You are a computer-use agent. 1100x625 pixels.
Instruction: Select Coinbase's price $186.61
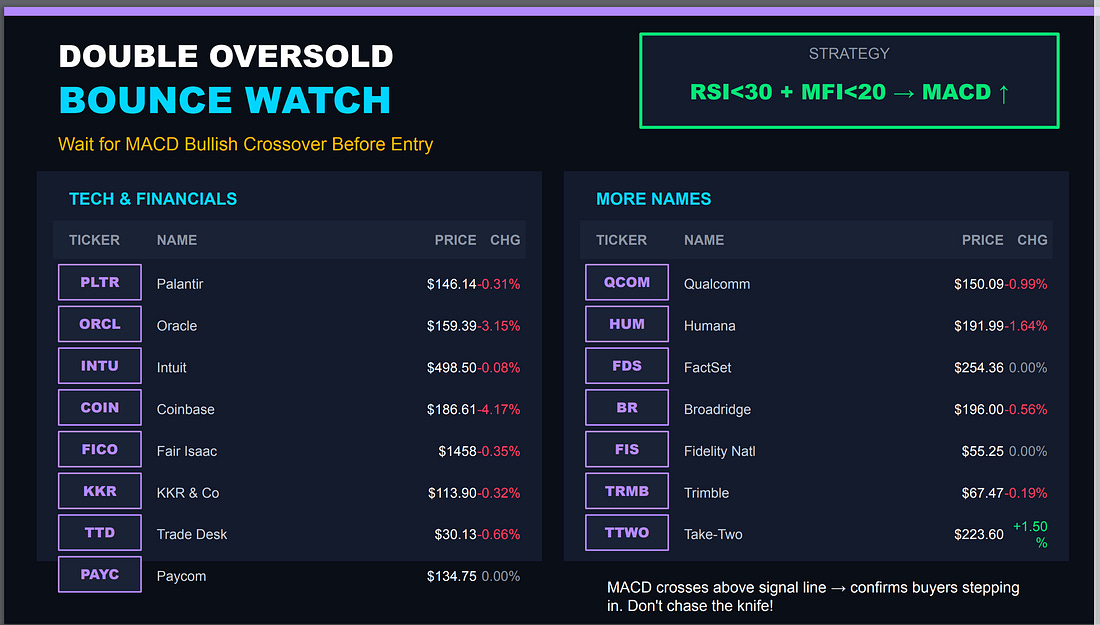[x=452, y=409]
